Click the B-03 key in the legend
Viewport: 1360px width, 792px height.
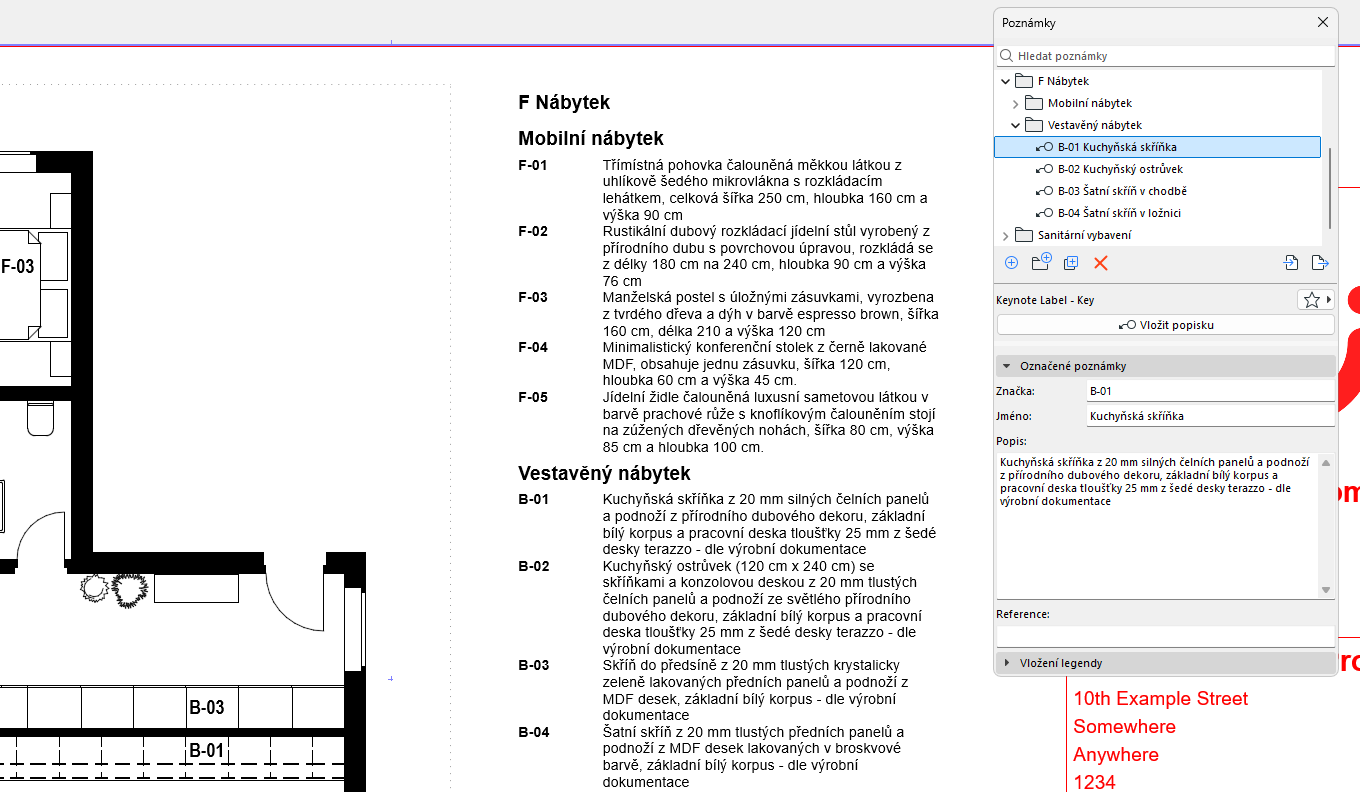(534, 665)
